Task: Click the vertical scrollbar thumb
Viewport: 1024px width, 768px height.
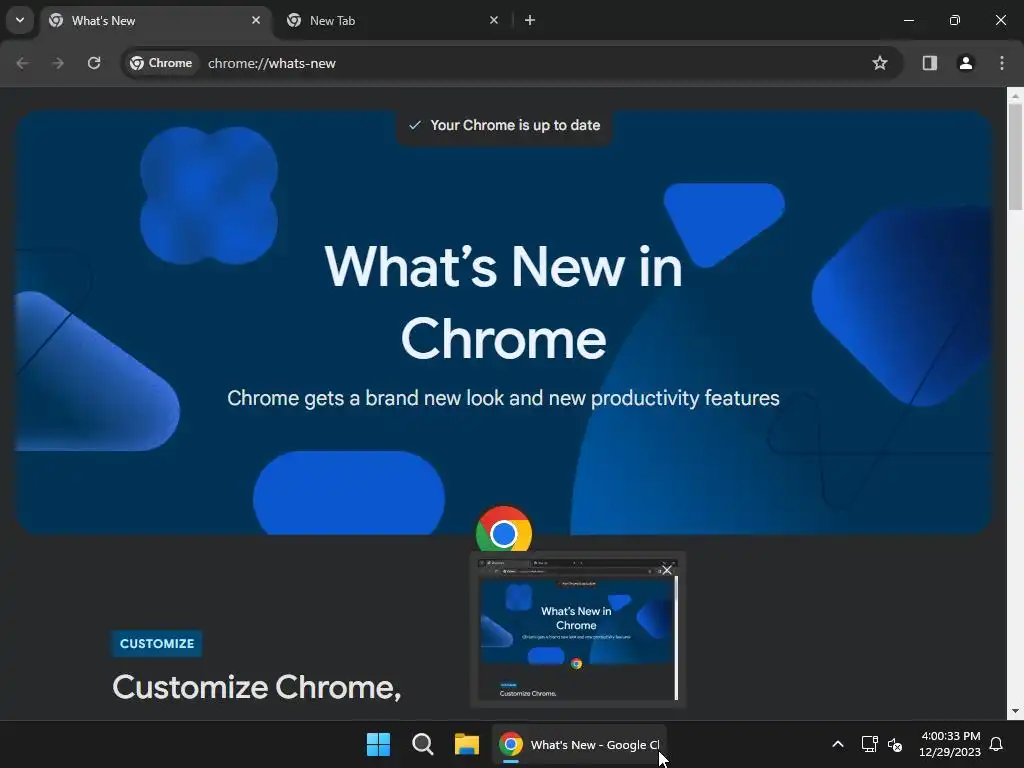Action: click(x=1015, y=157)
